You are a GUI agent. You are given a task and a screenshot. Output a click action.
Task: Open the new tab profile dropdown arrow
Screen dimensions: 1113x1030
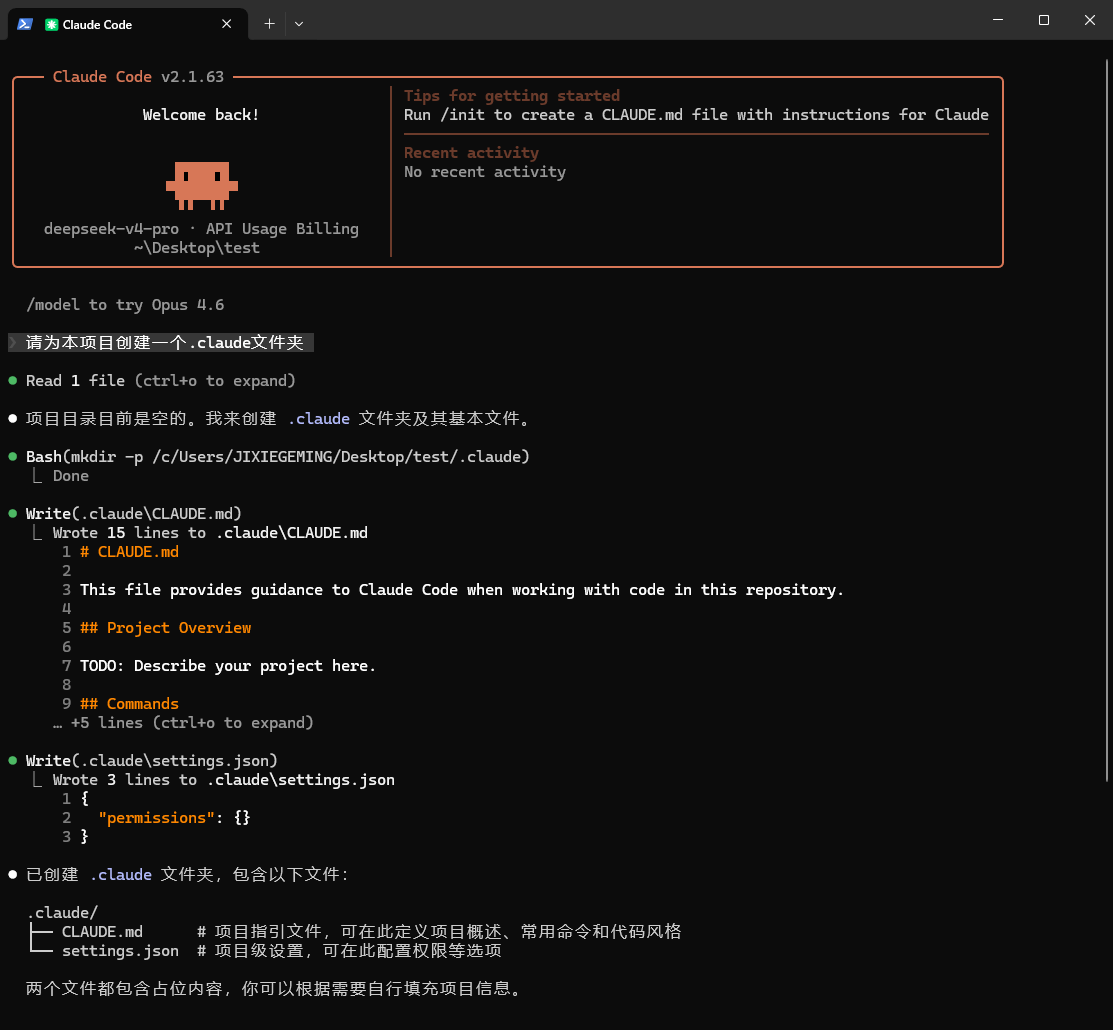pos(299,24)
